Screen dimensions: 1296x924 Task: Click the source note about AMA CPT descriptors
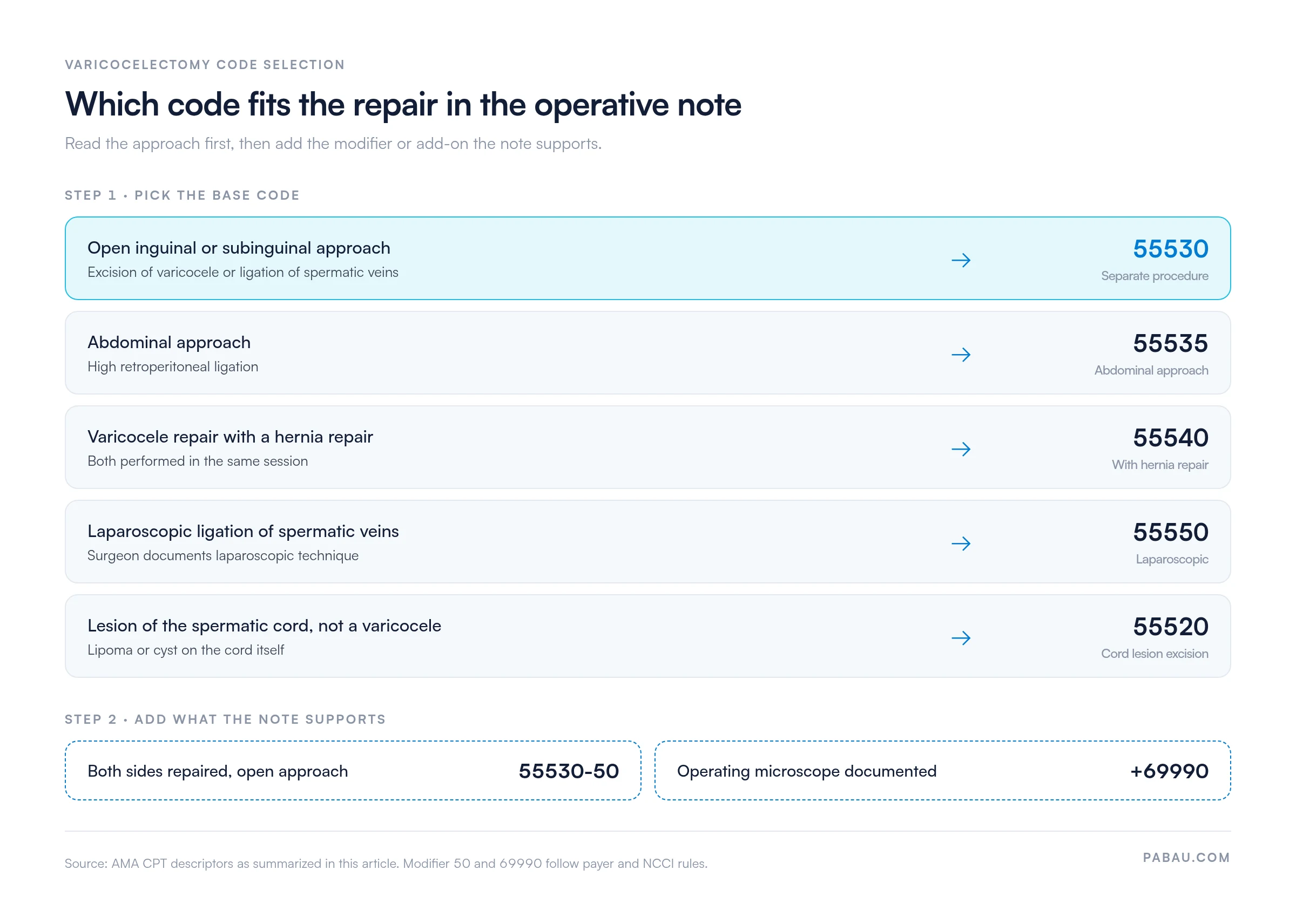point(386,864)
